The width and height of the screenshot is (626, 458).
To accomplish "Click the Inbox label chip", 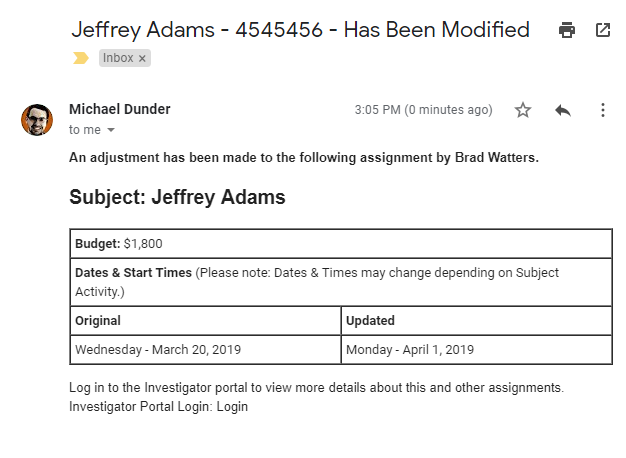I will (x=118, y=58).
